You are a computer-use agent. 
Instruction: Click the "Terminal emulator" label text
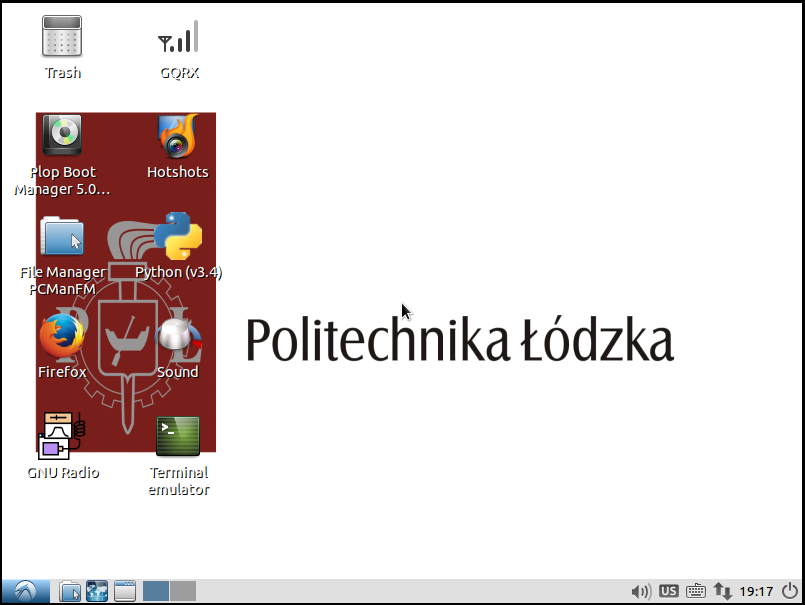click(179, 481)
